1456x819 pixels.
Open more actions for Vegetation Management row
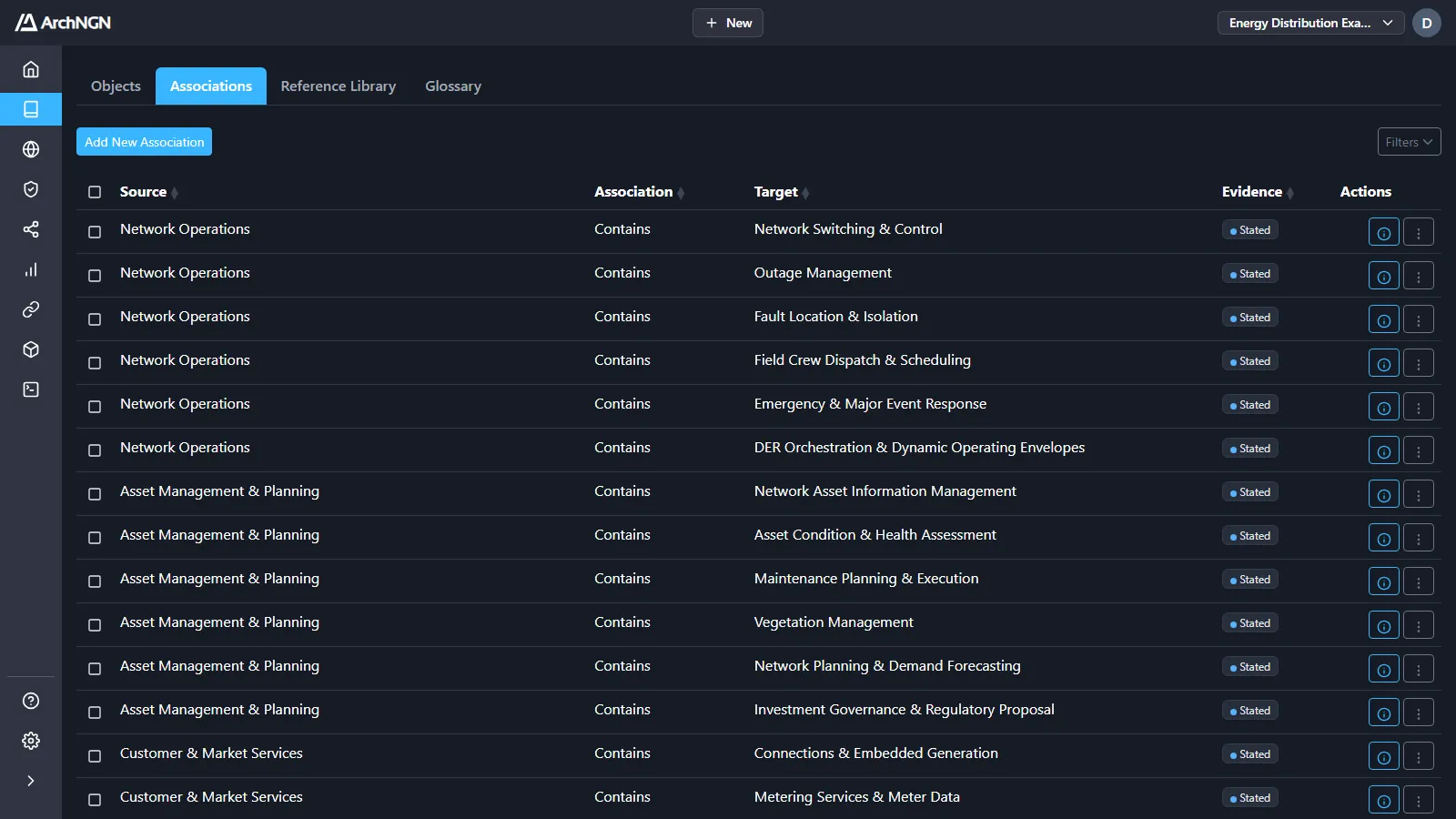1419,625
